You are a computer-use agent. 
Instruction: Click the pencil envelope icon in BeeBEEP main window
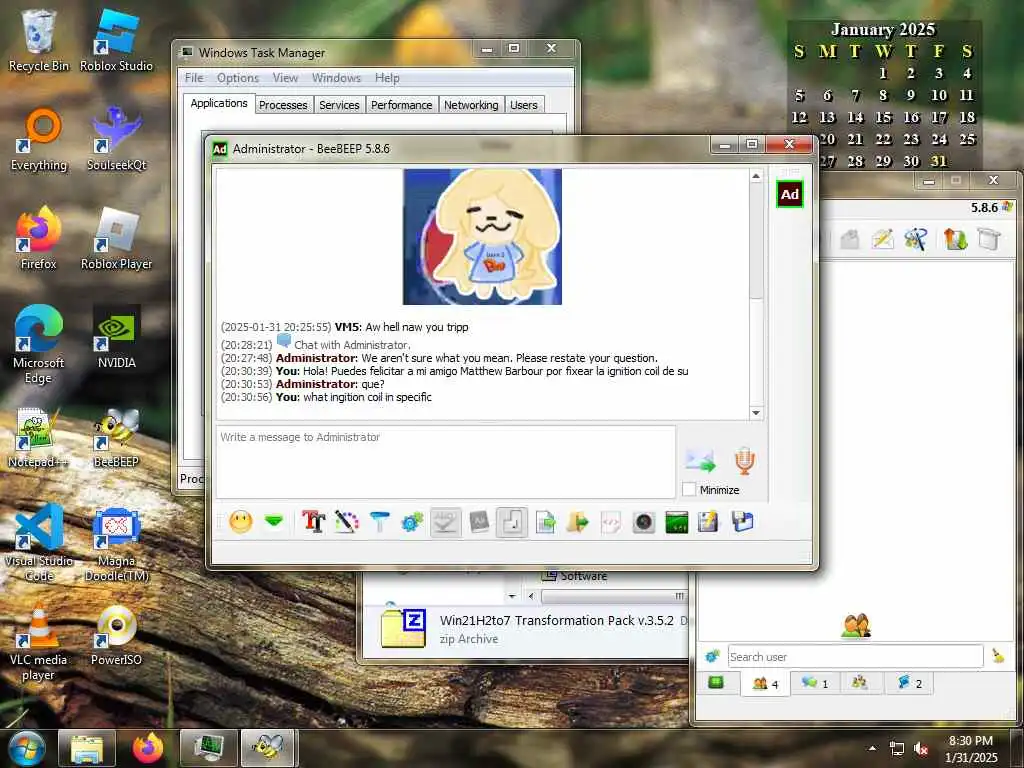[882, 239]
